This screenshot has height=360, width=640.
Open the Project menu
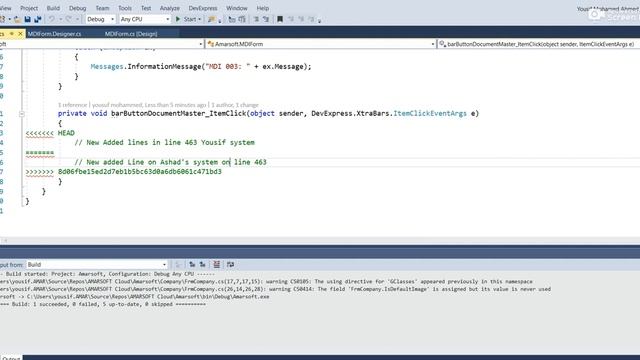(x=29, y=8)
